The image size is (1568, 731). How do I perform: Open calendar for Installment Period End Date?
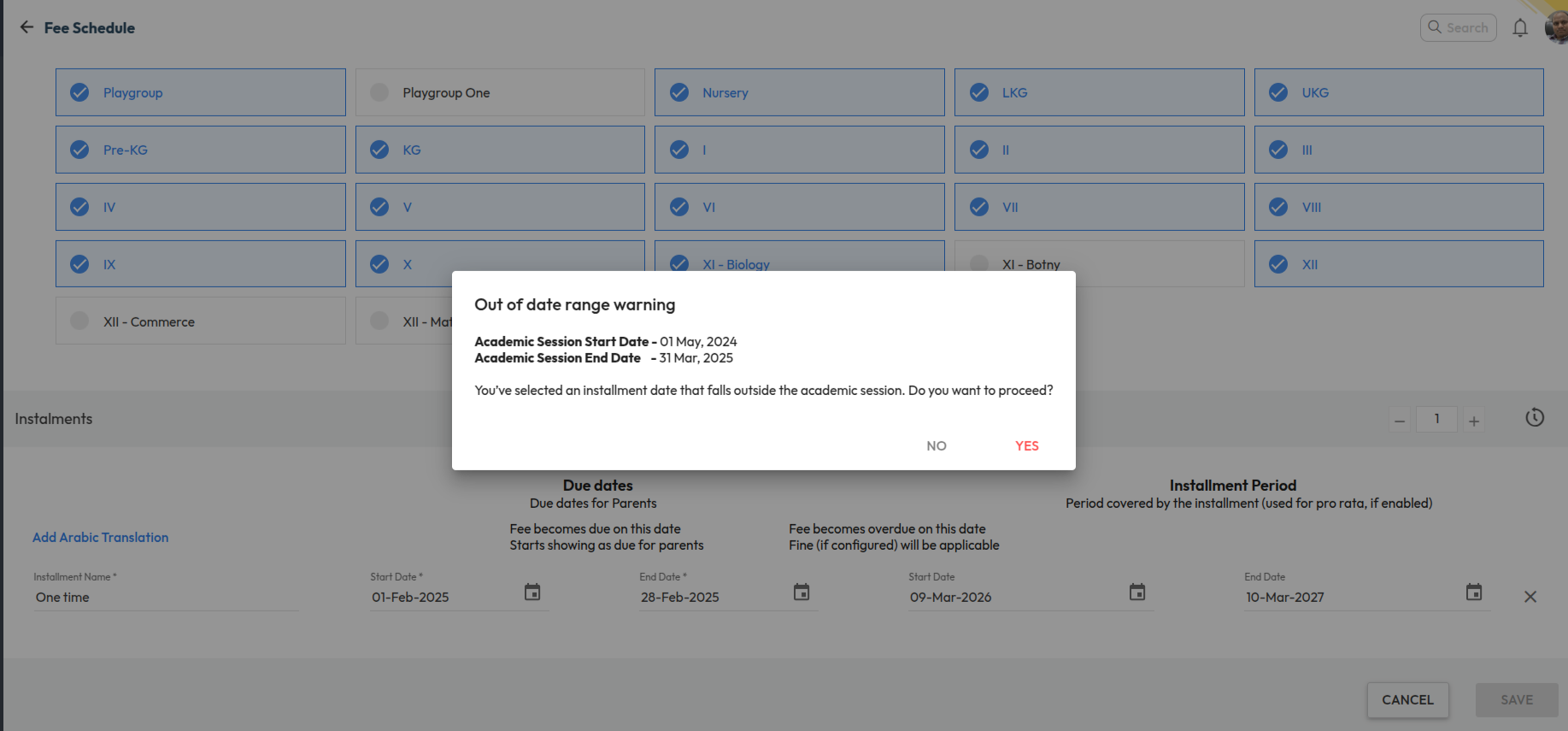[x=1474, y=592]
